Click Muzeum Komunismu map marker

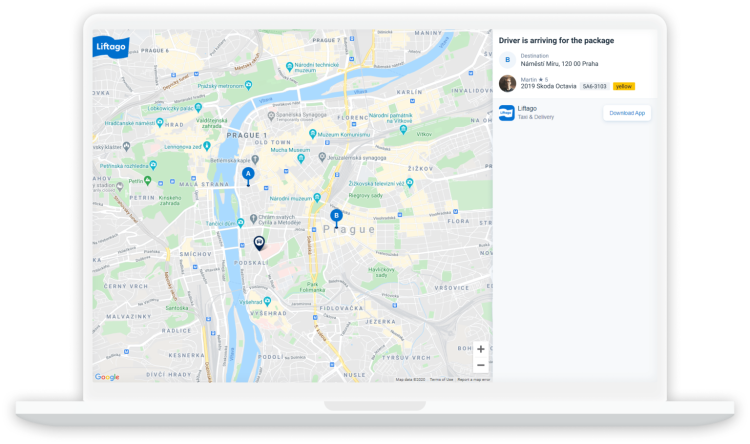[x=312, y=133]
